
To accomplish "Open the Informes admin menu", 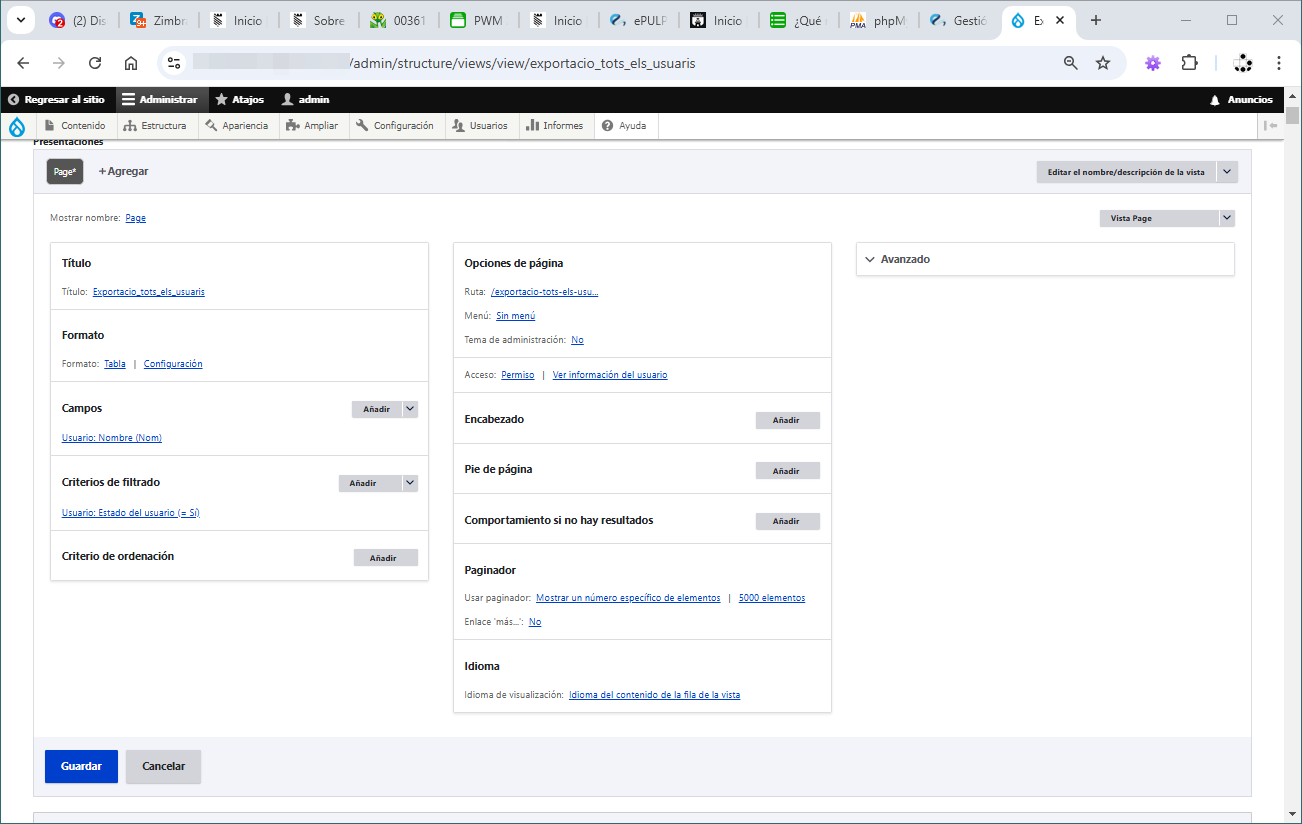I will [x=555, y=126].
